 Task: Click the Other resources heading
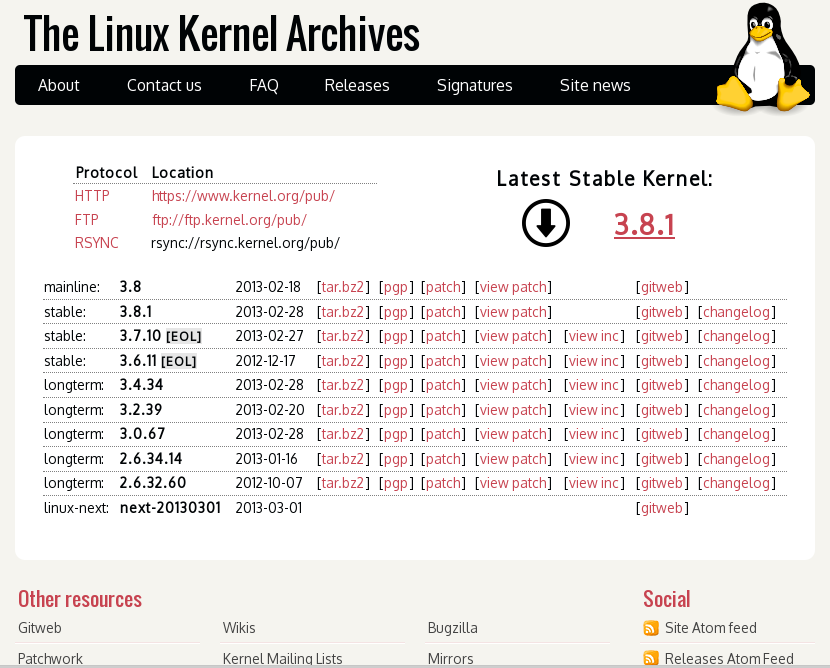pos(80,599)
